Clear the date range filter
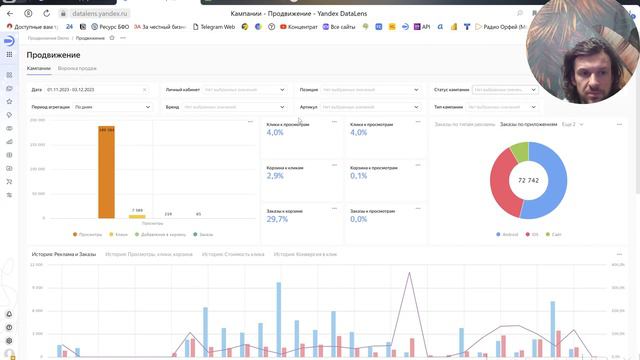The image size is (640, 360). [x=144, y=90]
